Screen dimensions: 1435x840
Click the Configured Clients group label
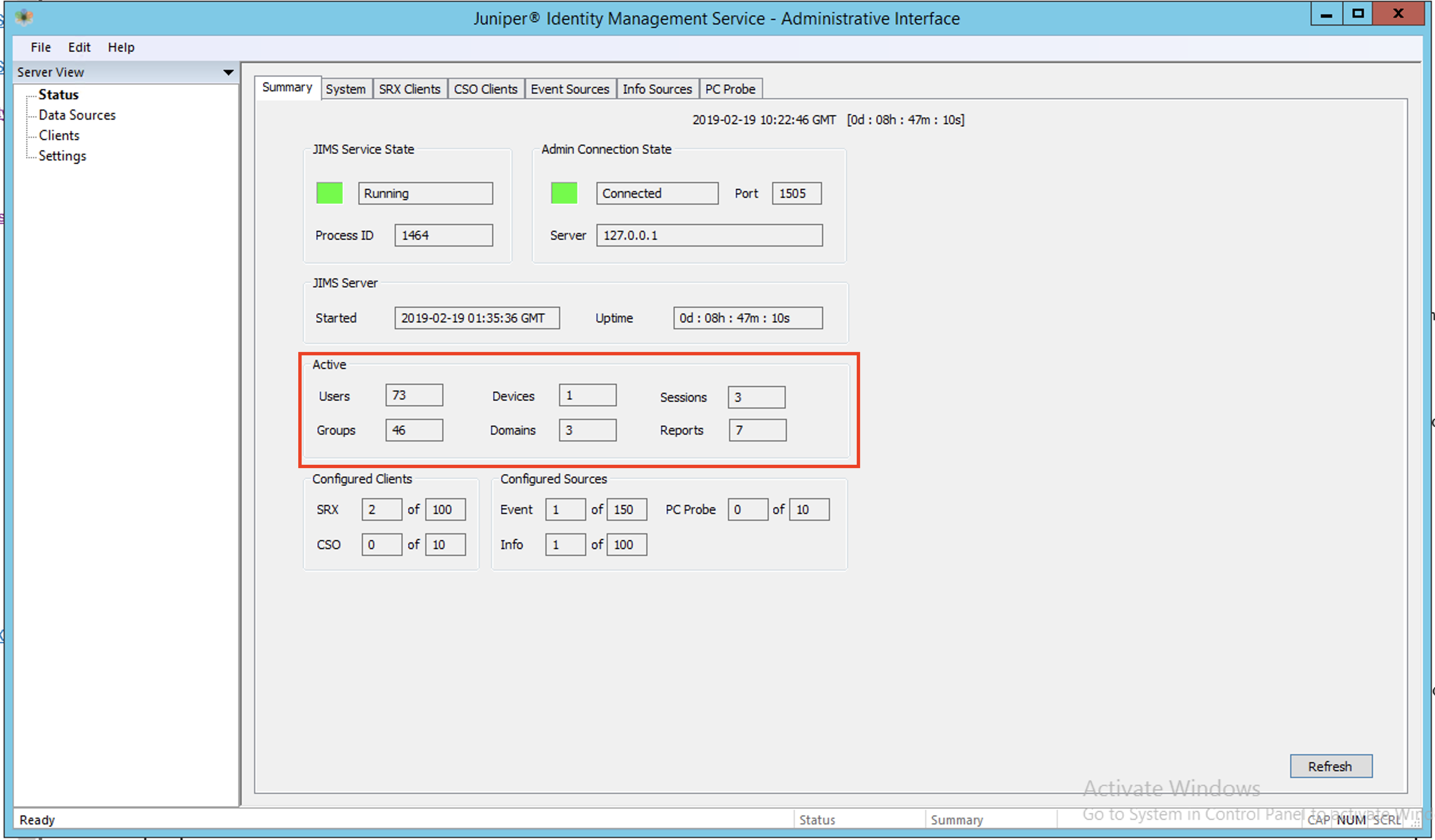(x=362, y=478)
